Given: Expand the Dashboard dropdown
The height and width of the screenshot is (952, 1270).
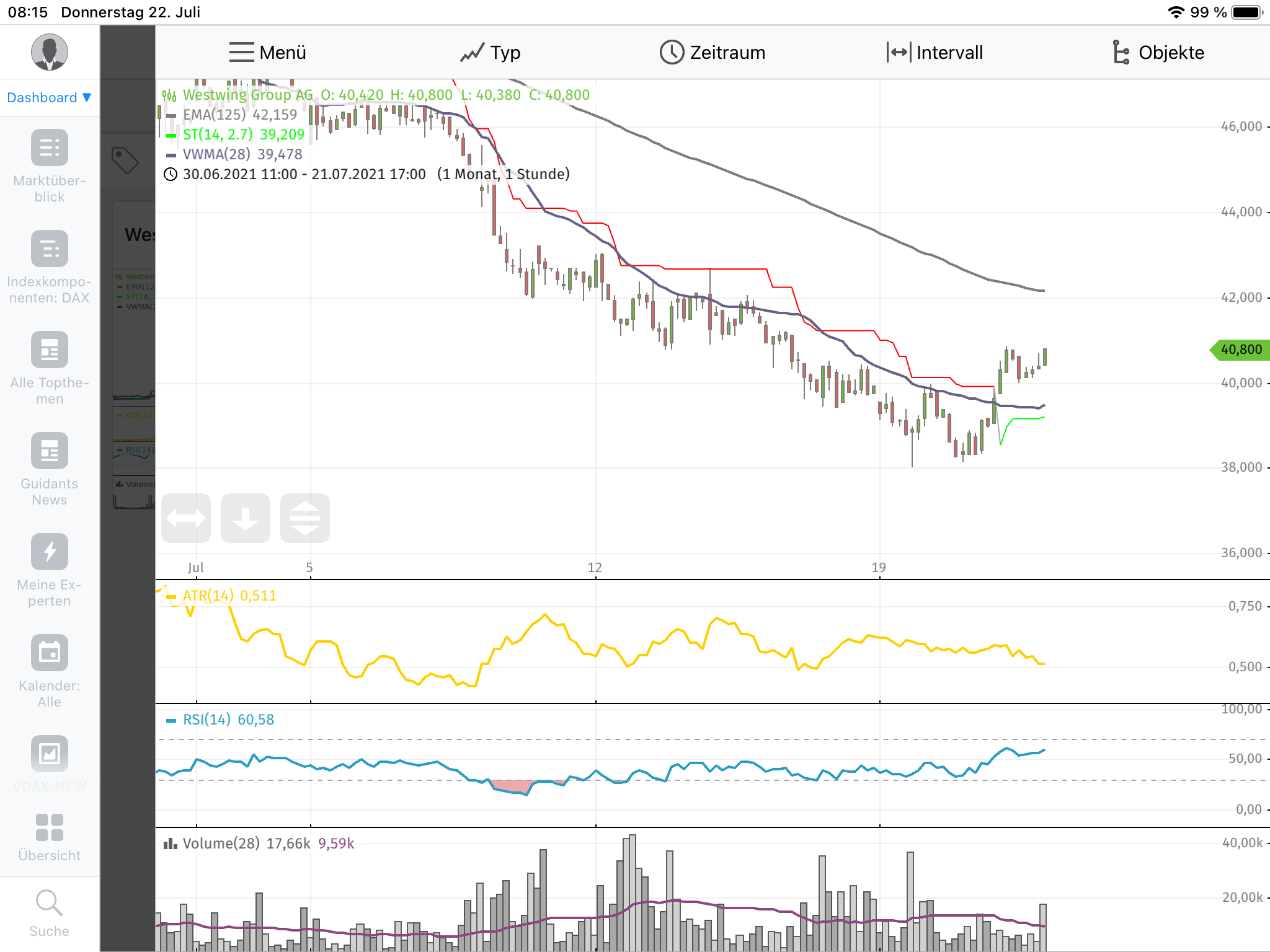Looking at the screenshot, I should (x=50, y=97).
